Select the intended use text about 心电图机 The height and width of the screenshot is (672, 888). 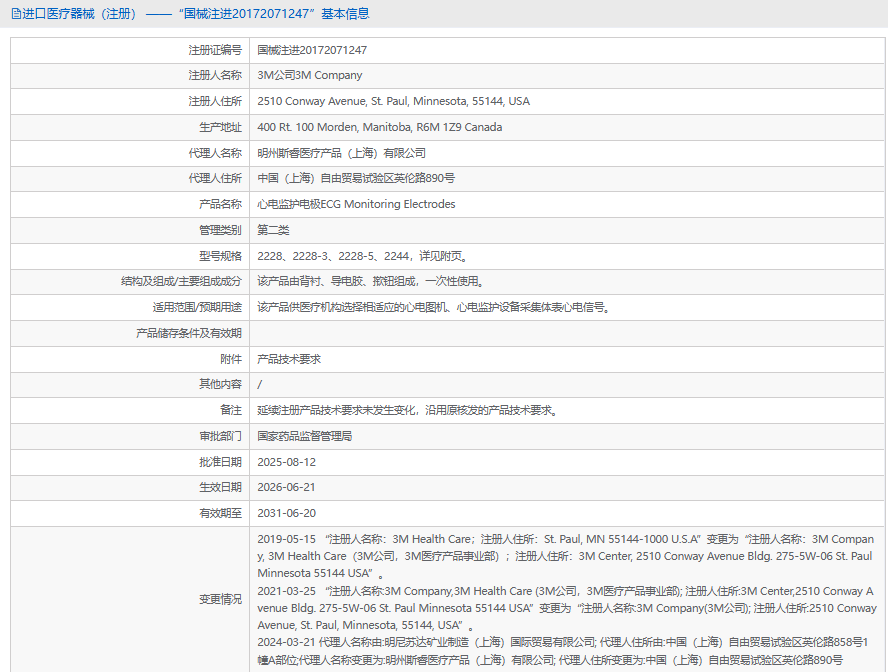click(434, 307)
